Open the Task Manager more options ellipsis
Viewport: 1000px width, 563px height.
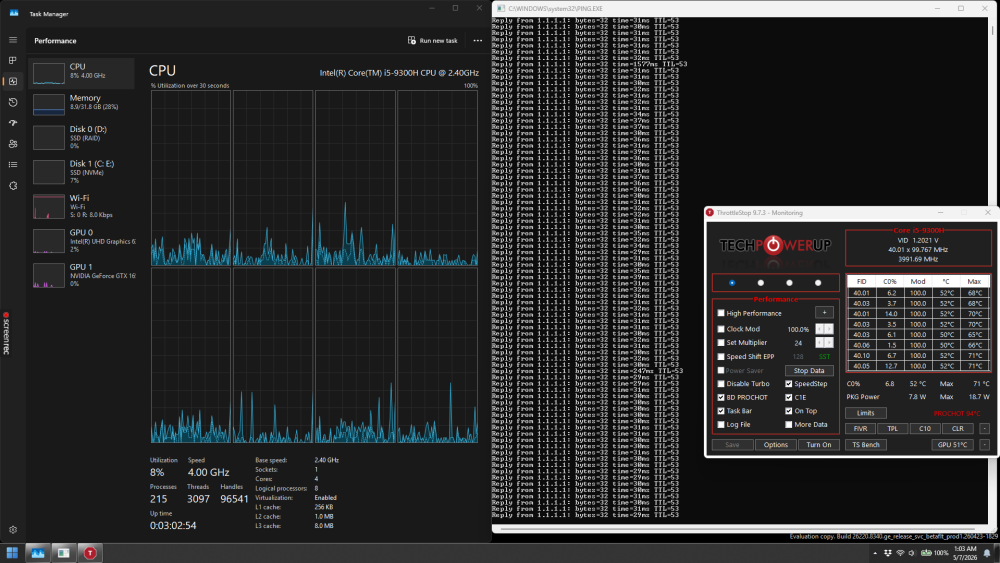478,40
